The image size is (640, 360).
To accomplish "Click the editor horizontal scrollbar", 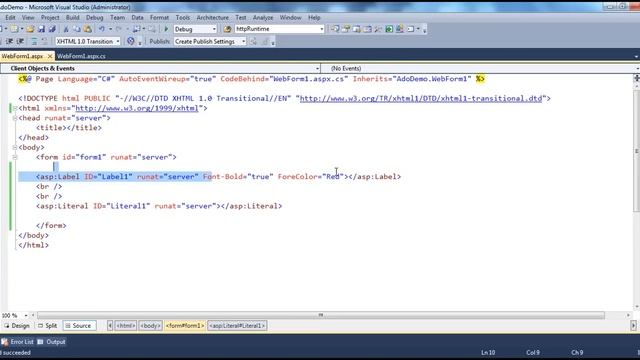I will (321, 316).
